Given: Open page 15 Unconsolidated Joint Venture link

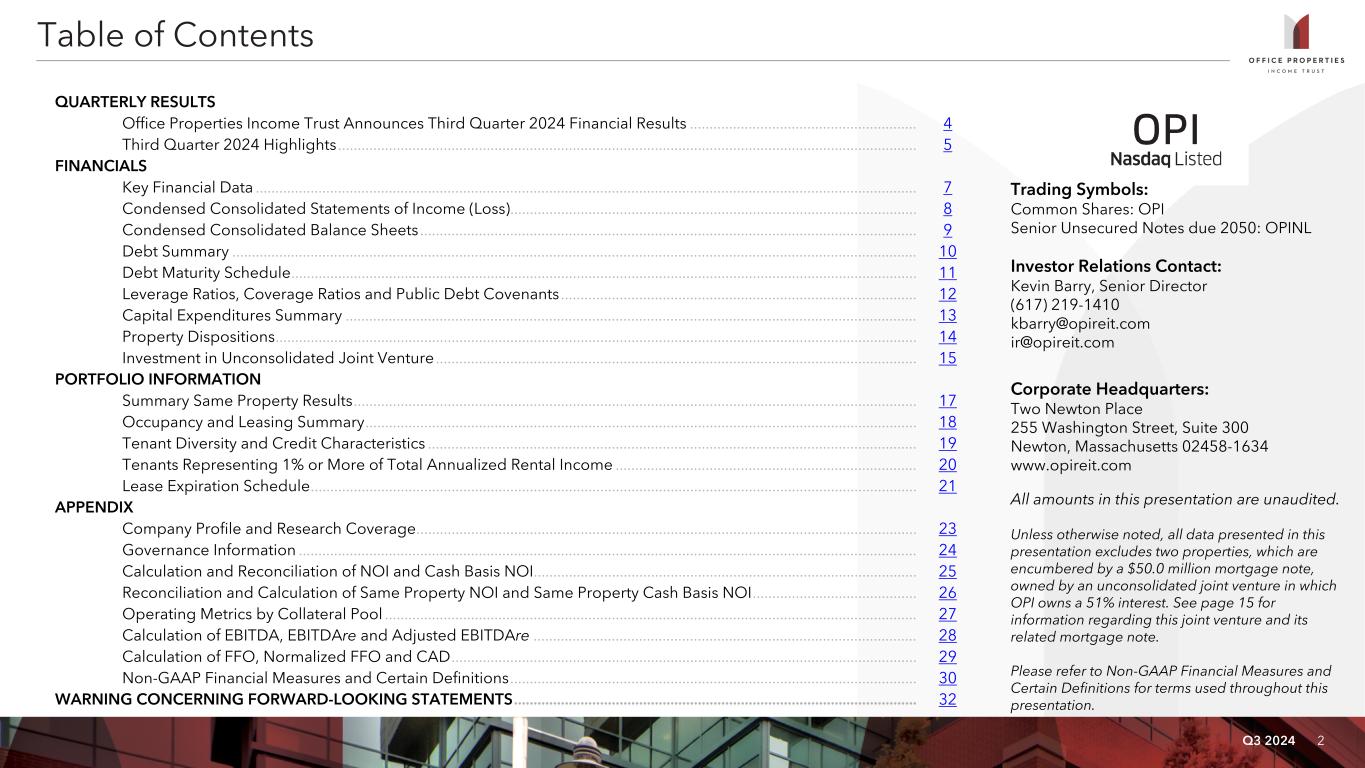Looking at the screenshot, I should [947, 358].
